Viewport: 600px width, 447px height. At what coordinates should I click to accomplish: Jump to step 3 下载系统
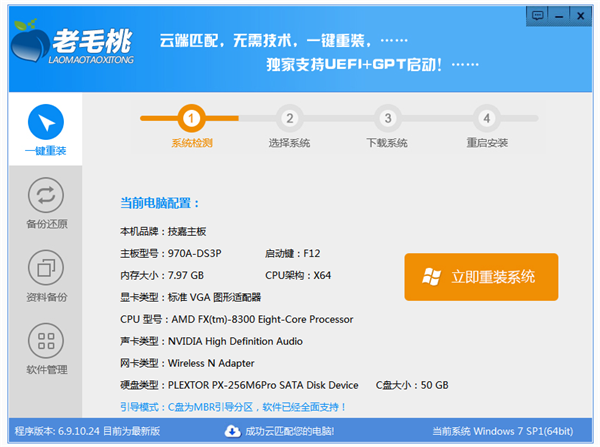click(387, 118)
